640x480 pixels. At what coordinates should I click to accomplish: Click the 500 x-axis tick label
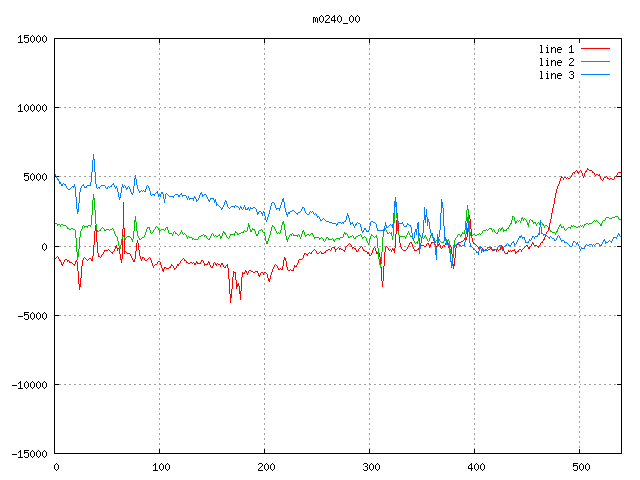580,466
